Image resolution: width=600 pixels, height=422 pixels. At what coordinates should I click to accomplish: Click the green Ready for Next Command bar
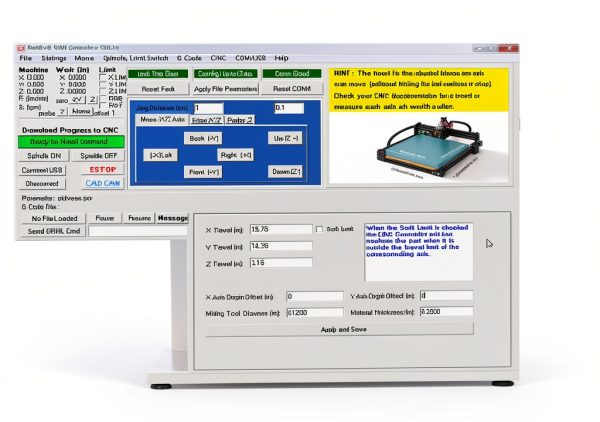click(71, 142)
